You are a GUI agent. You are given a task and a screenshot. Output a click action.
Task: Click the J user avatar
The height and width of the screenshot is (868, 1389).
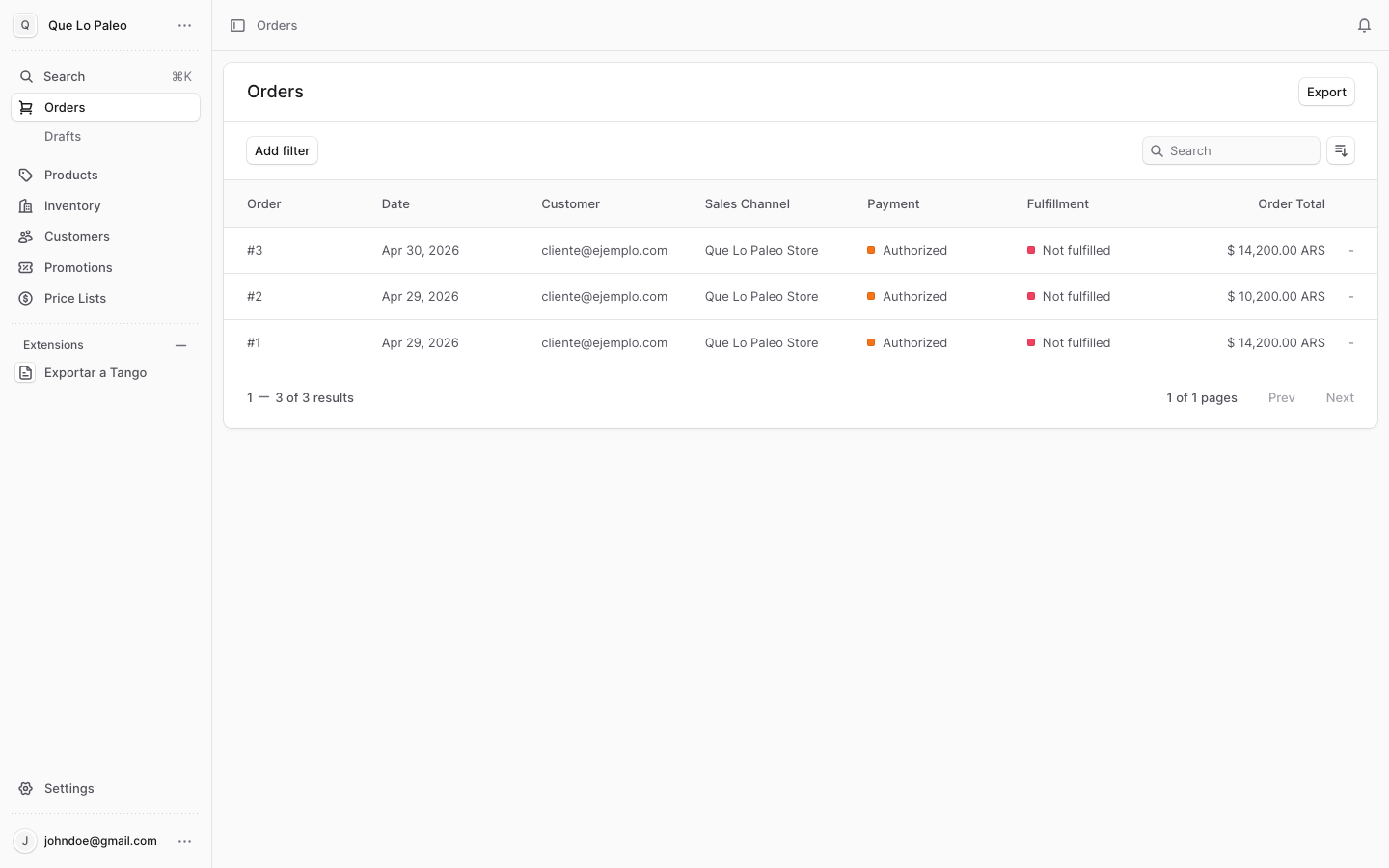pyautogui.click(x=25, y=841)
